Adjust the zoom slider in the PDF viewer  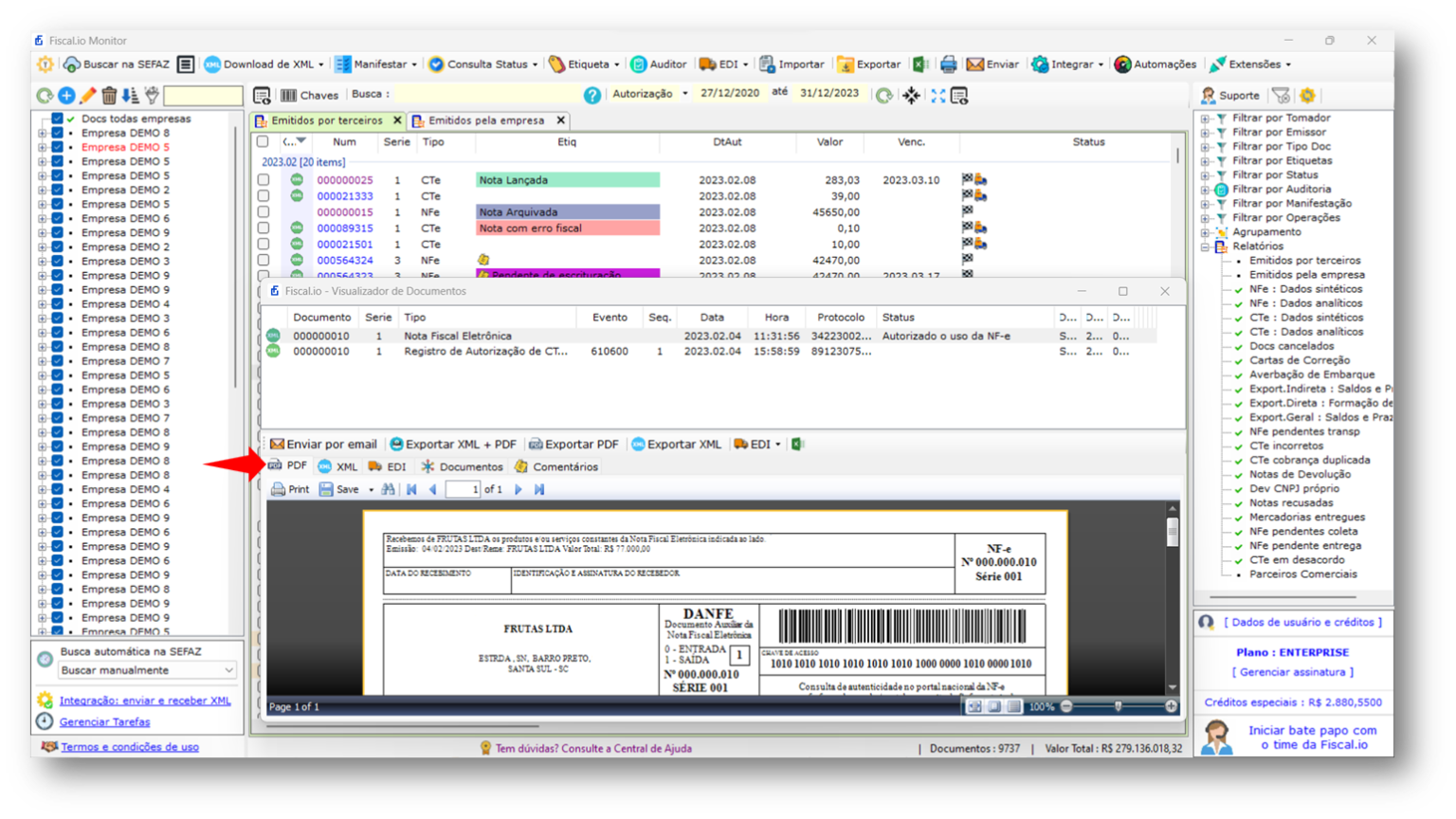click(x=1119, y=706)
